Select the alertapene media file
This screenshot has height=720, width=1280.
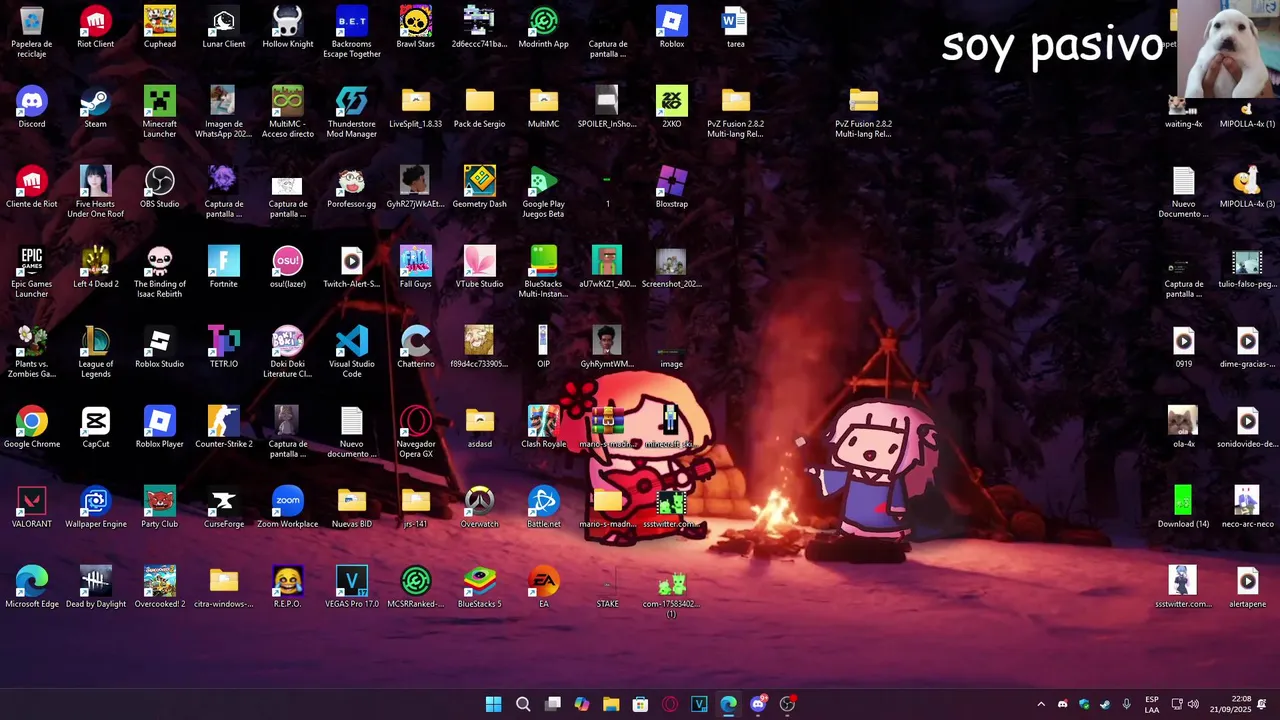pyautogui.click(x=1248, y=587)
